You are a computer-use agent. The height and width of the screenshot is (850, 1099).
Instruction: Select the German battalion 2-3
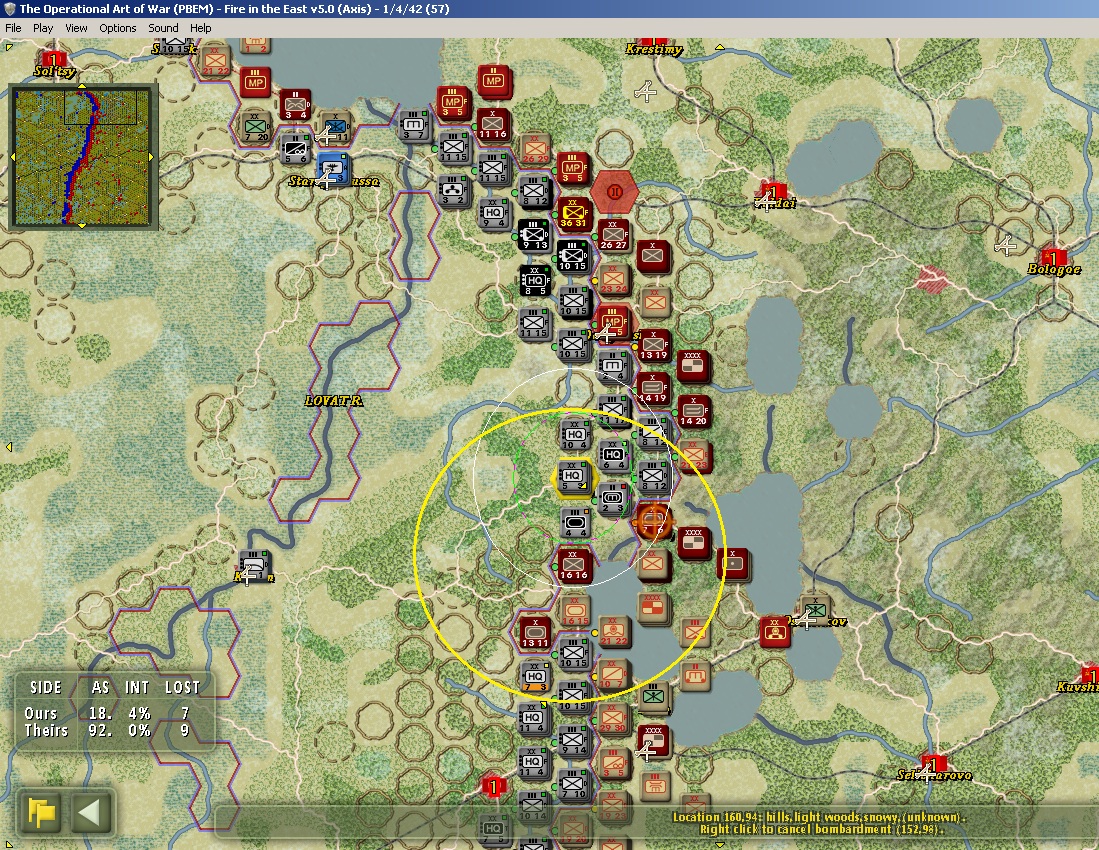tap(612, 499)
